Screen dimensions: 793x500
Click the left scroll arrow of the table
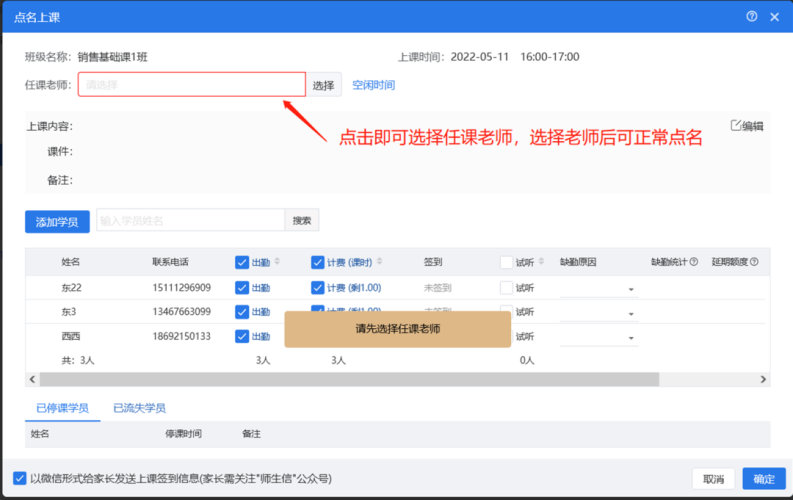tap(32, 380)
